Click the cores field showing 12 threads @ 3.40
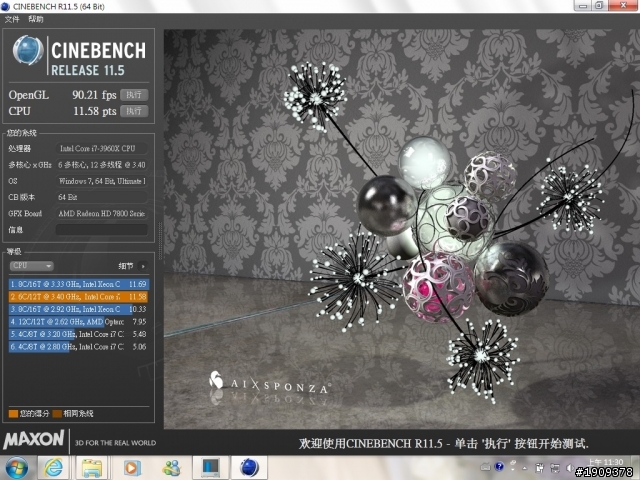 102,165
